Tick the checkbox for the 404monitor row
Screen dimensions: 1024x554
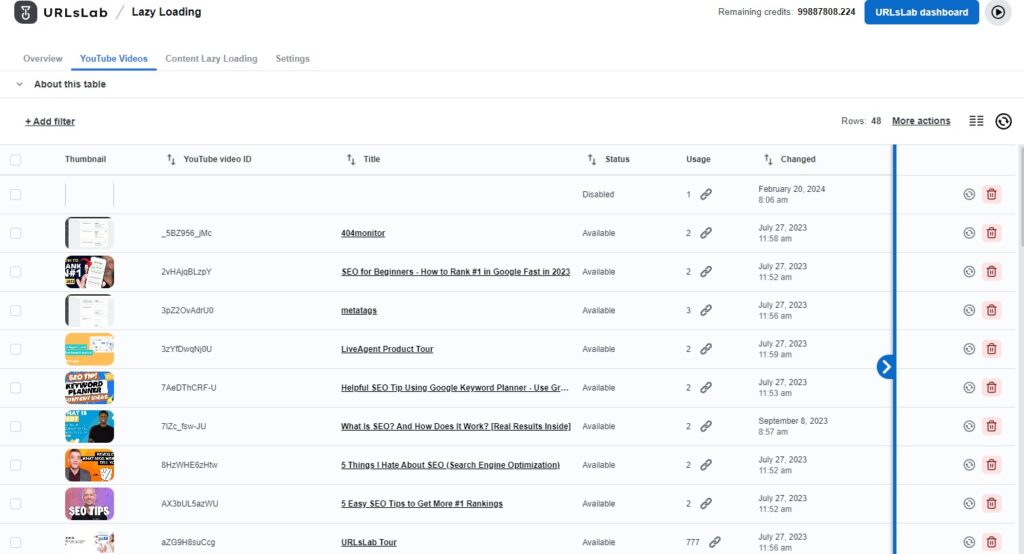(x=16, y=233)
